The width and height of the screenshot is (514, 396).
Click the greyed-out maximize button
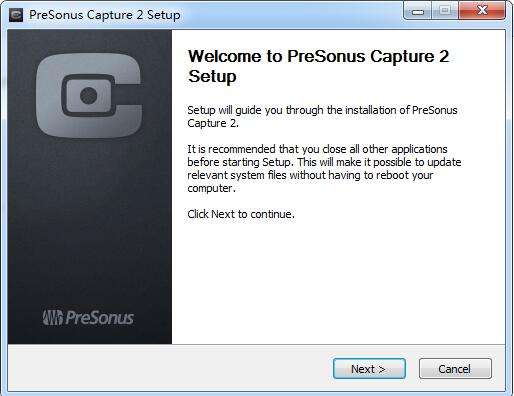point(445,11)
